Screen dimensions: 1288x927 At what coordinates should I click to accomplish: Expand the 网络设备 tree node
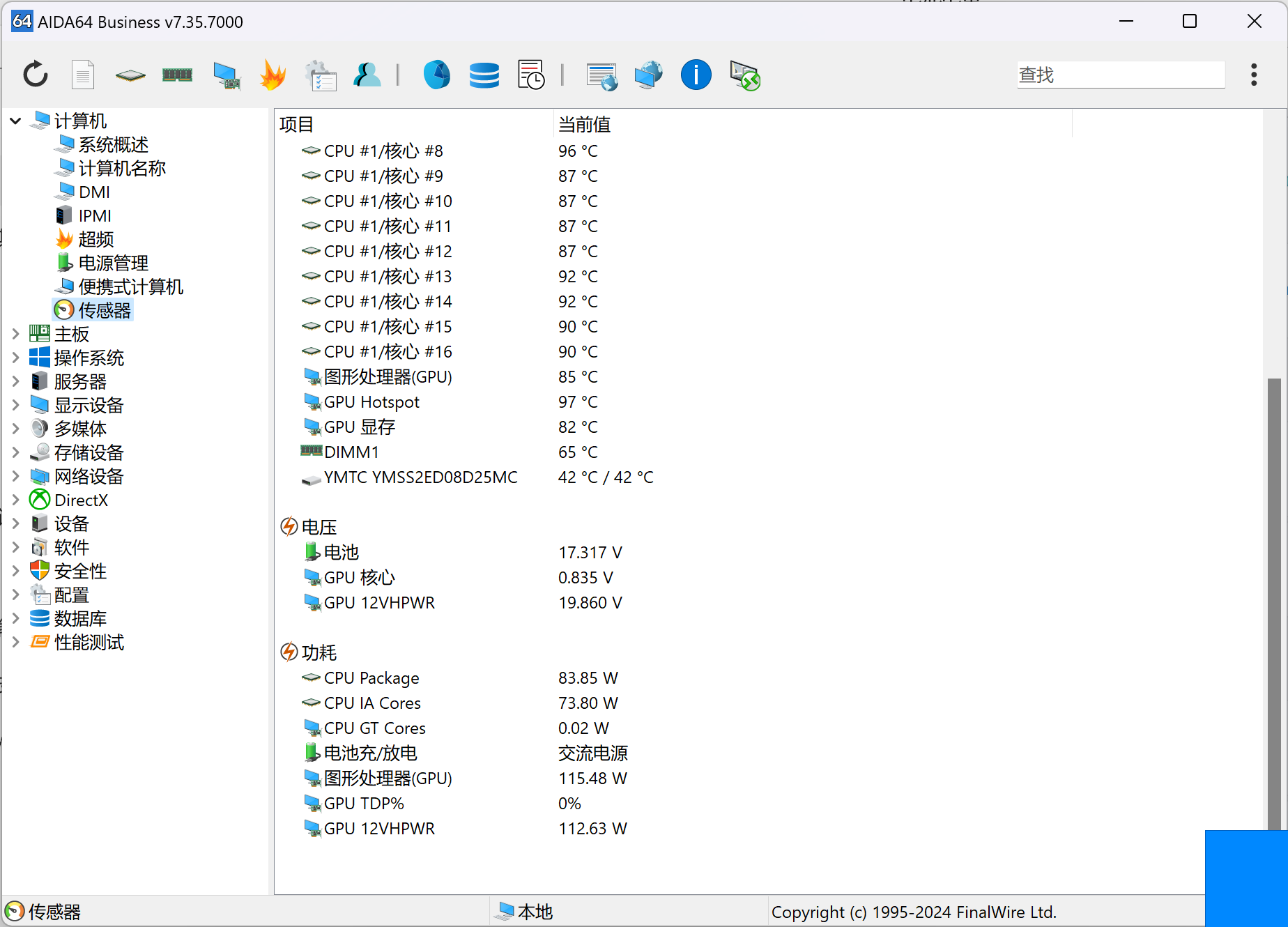coord(15,477)
